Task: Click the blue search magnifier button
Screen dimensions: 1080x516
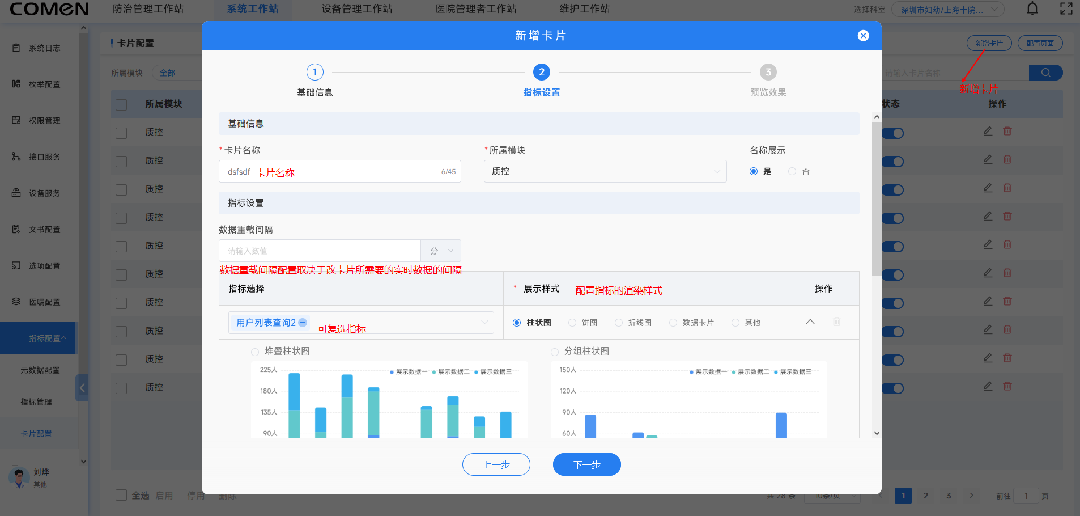Action: (x=1046, y=73)
